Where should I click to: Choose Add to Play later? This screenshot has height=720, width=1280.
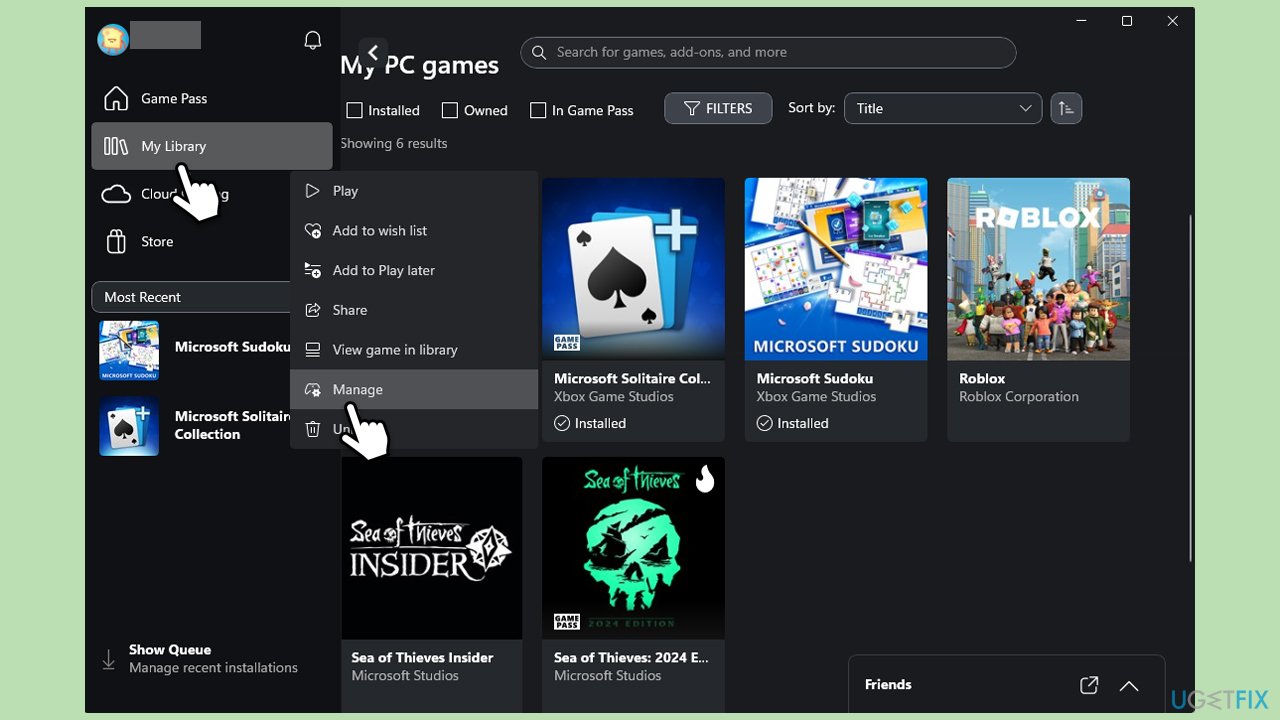(x=414, y=271)
